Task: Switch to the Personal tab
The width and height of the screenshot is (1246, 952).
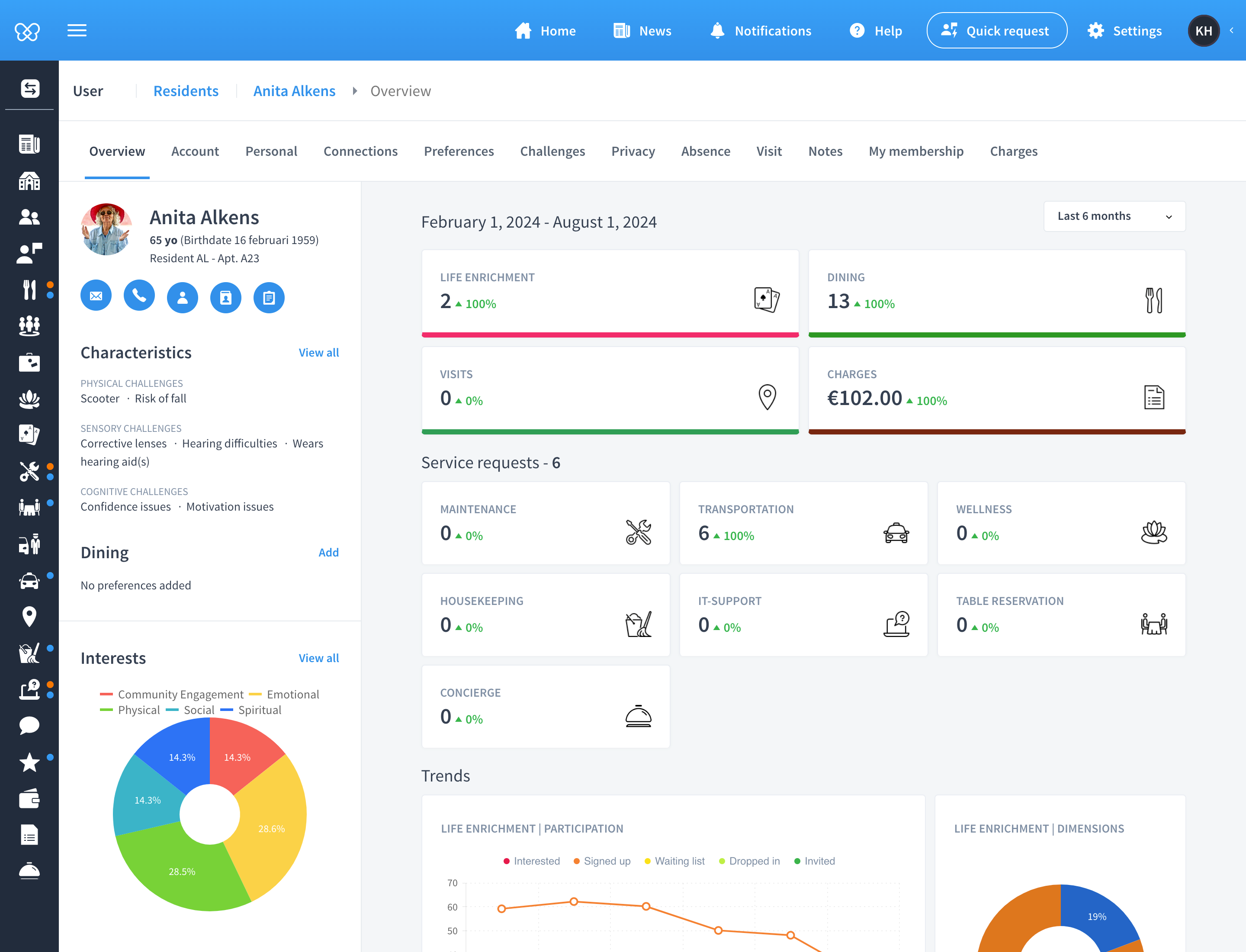Action: 271,151
